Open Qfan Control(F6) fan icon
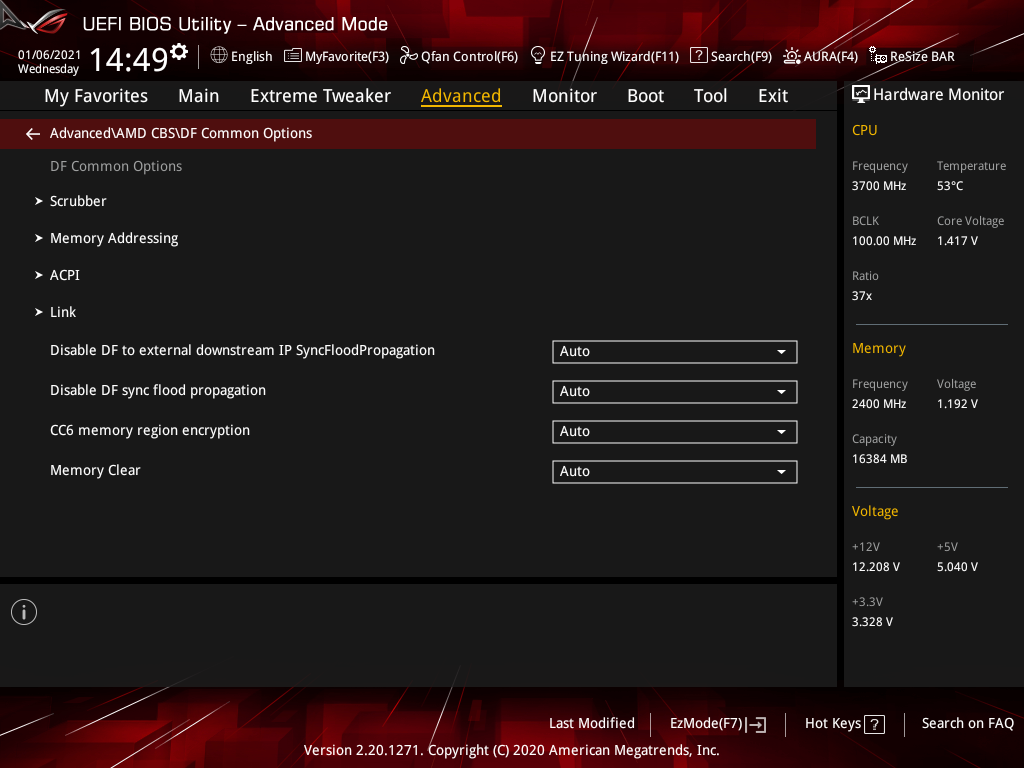 [x=408, y=56]
